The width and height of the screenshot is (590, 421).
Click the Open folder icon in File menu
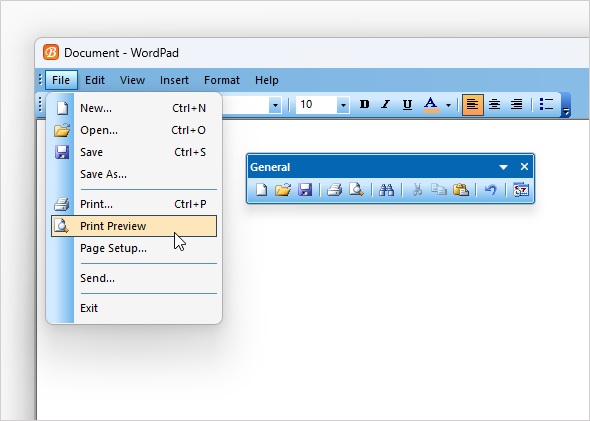point(62,130)
